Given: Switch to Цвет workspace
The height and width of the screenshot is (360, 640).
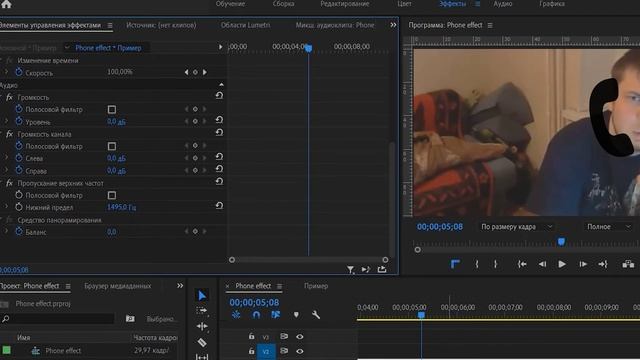Looking at the screenshot, I should (404, 4).
